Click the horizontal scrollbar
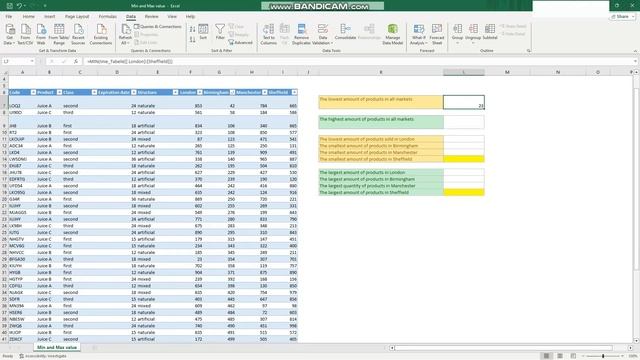Viewport: 640px width, 360px height. 504,348
